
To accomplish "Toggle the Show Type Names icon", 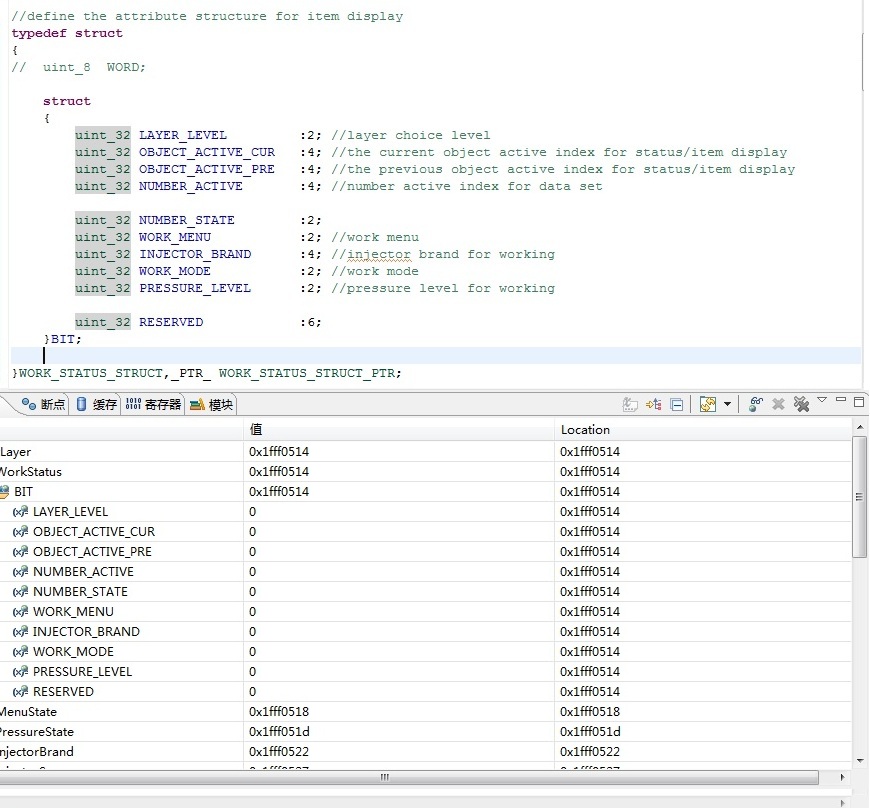I will tap(630, 404).
